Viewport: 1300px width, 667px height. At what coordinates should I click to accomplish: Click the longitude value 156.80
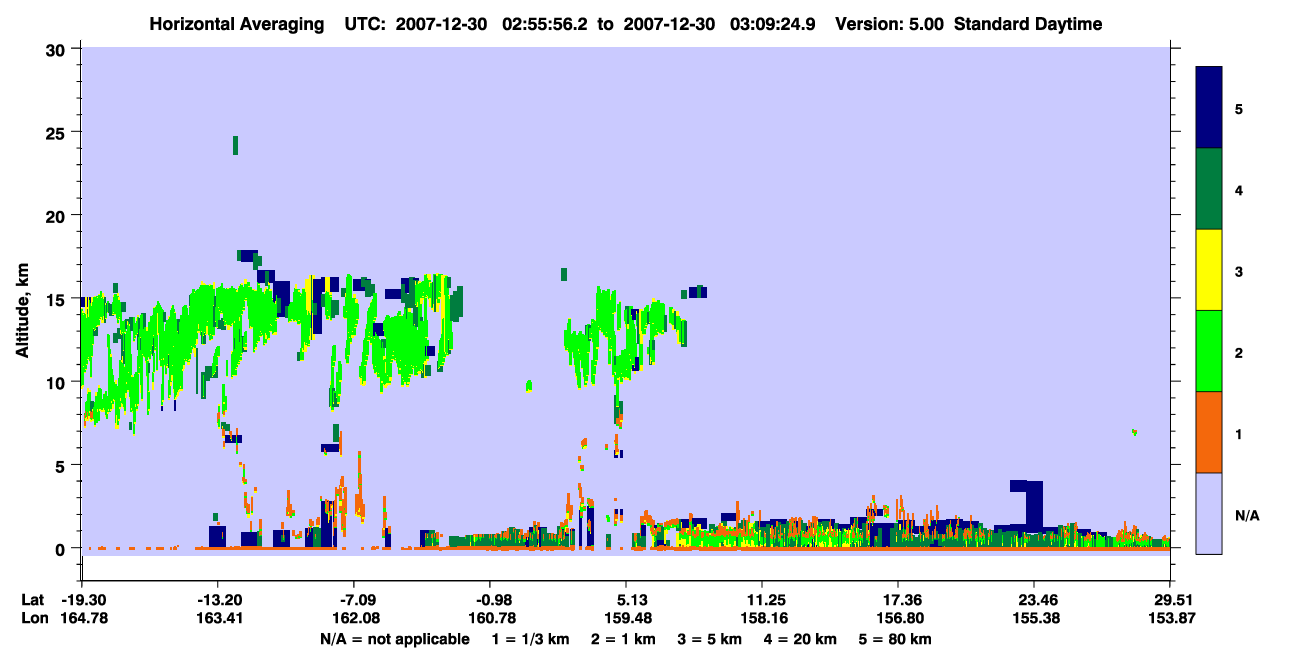[898, 618]
